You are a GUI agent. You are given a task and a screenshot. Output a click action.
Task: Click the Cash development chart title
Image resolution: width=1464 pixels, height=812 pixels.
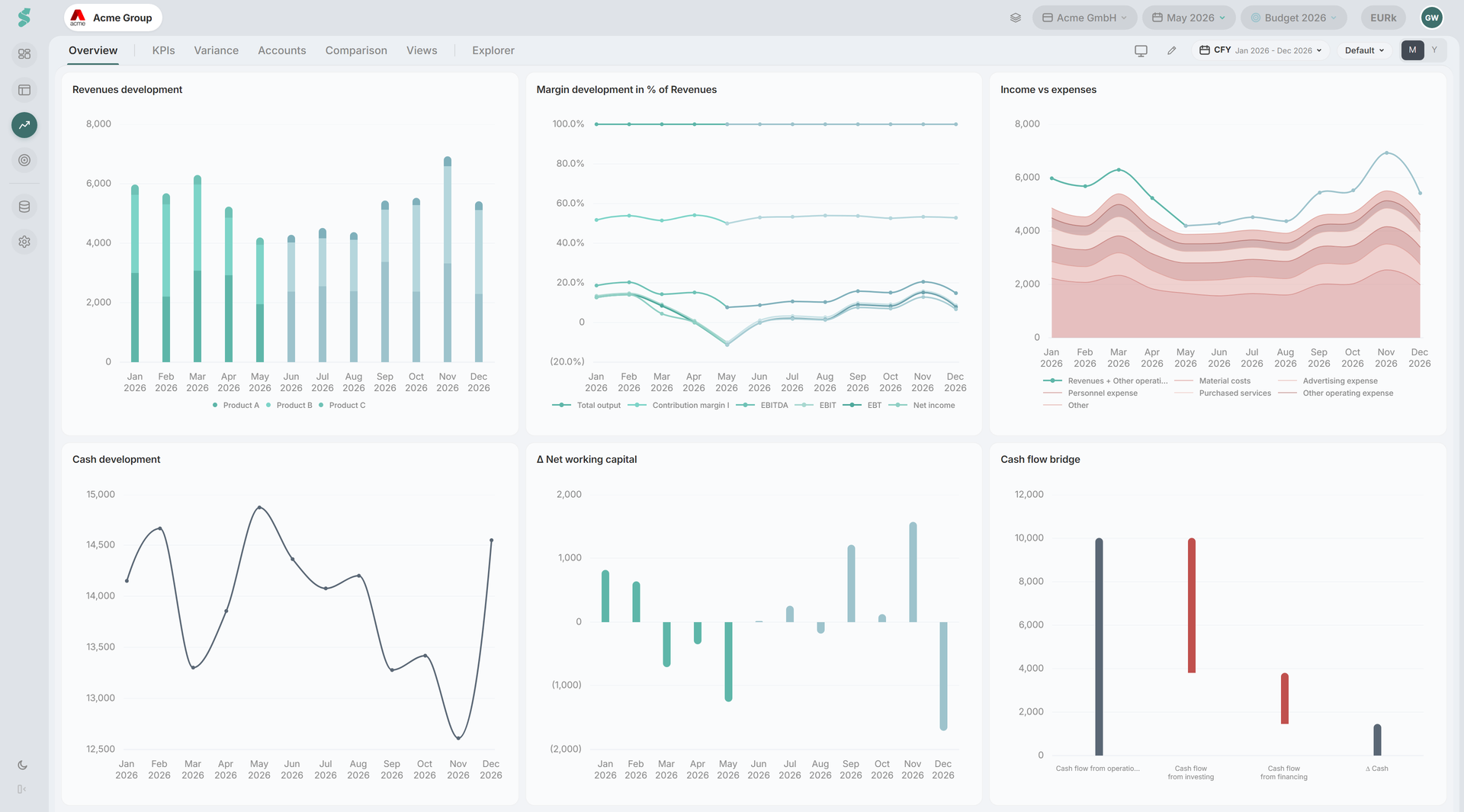tap(116, 459)
